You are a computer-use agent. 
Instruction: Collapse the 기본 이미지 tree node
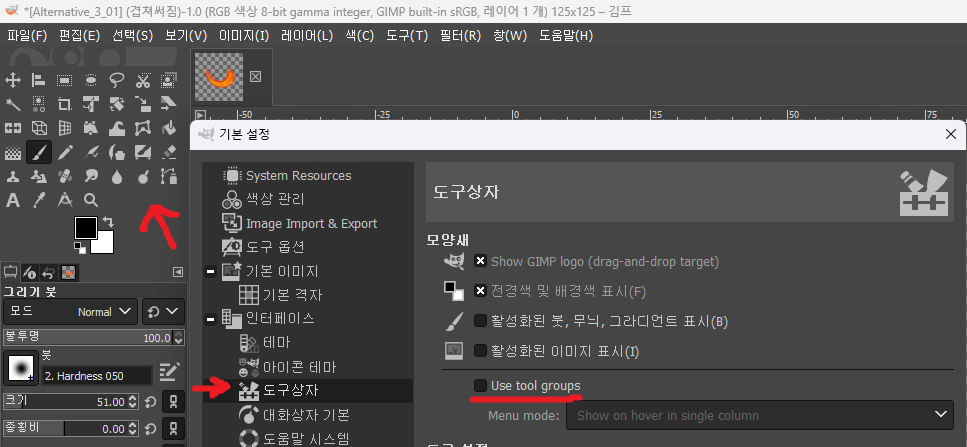pos(210,271)
